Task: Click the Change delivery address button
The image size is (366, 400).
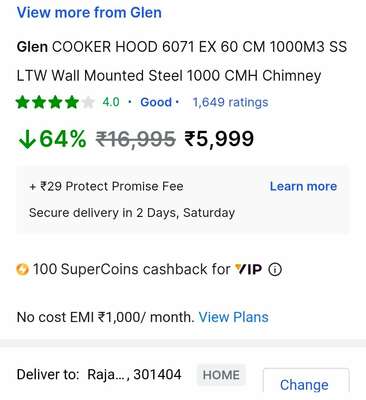Action: 304,384
